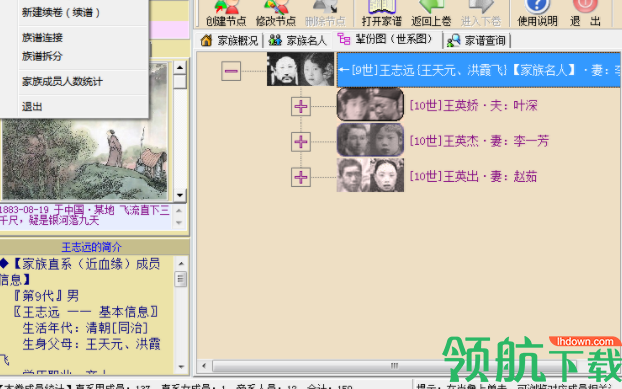
Task: Choose 新建续卷（续谱）menu item
Action: pos(61,12)
